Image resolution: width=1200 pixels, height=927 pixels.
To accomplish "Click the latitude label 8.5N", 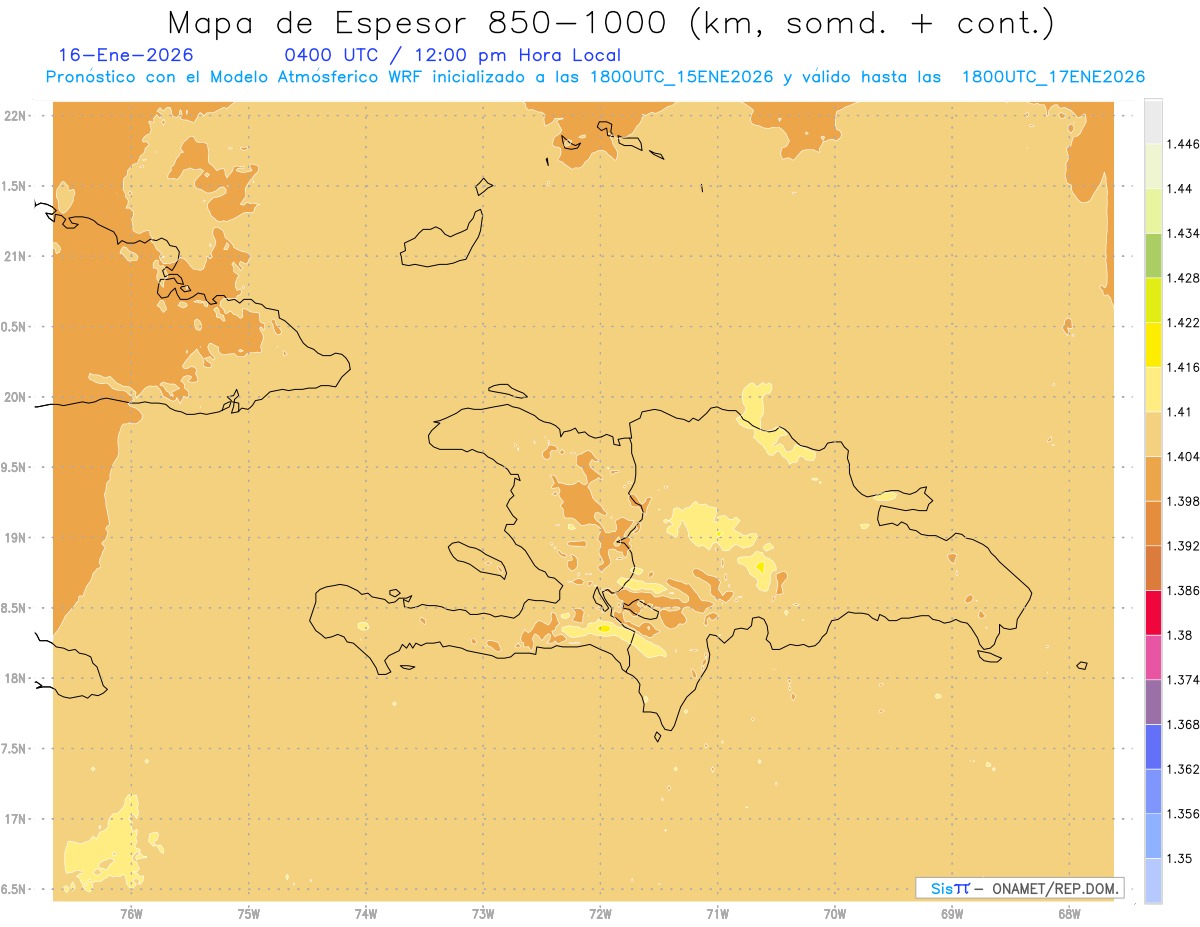I will (15, 608).
